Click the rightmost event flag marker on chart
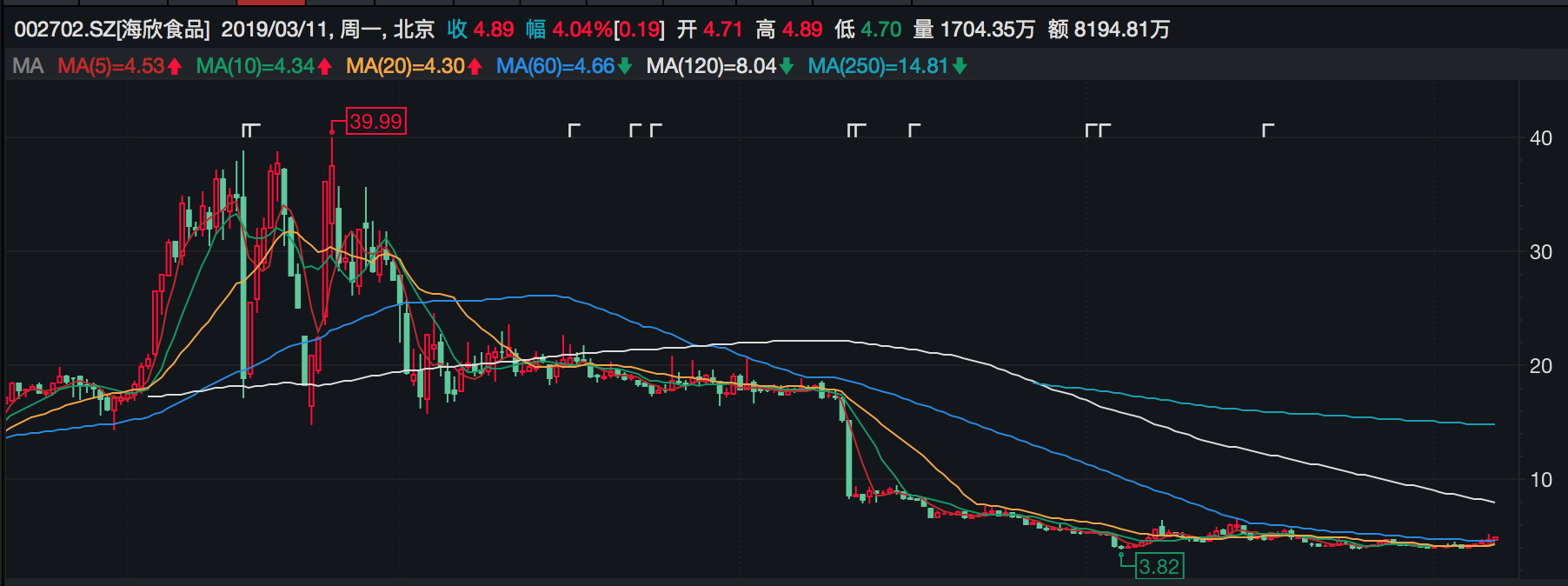This screenshot has width=1568, height=586. (x=1268, y=130)
